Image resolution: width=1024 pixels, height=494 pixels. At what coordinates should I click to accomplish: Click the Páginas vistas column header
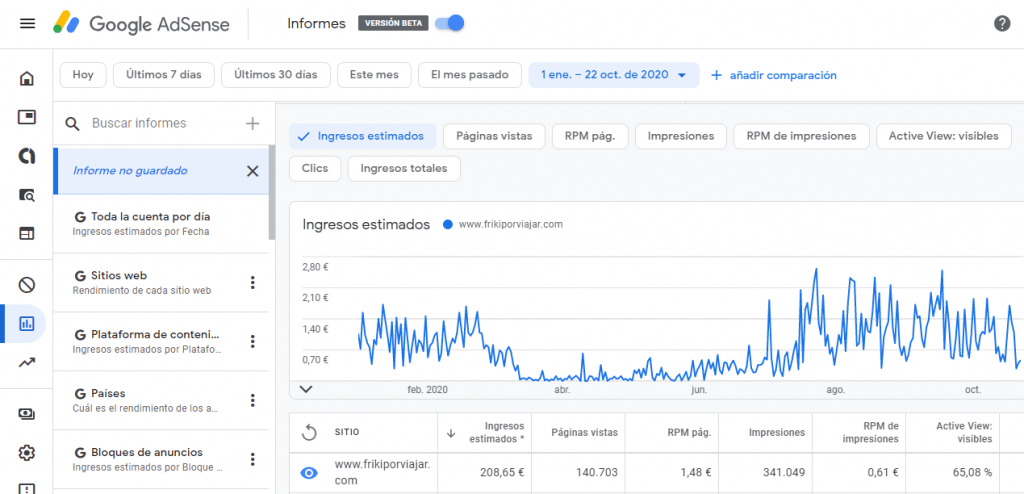584,433
